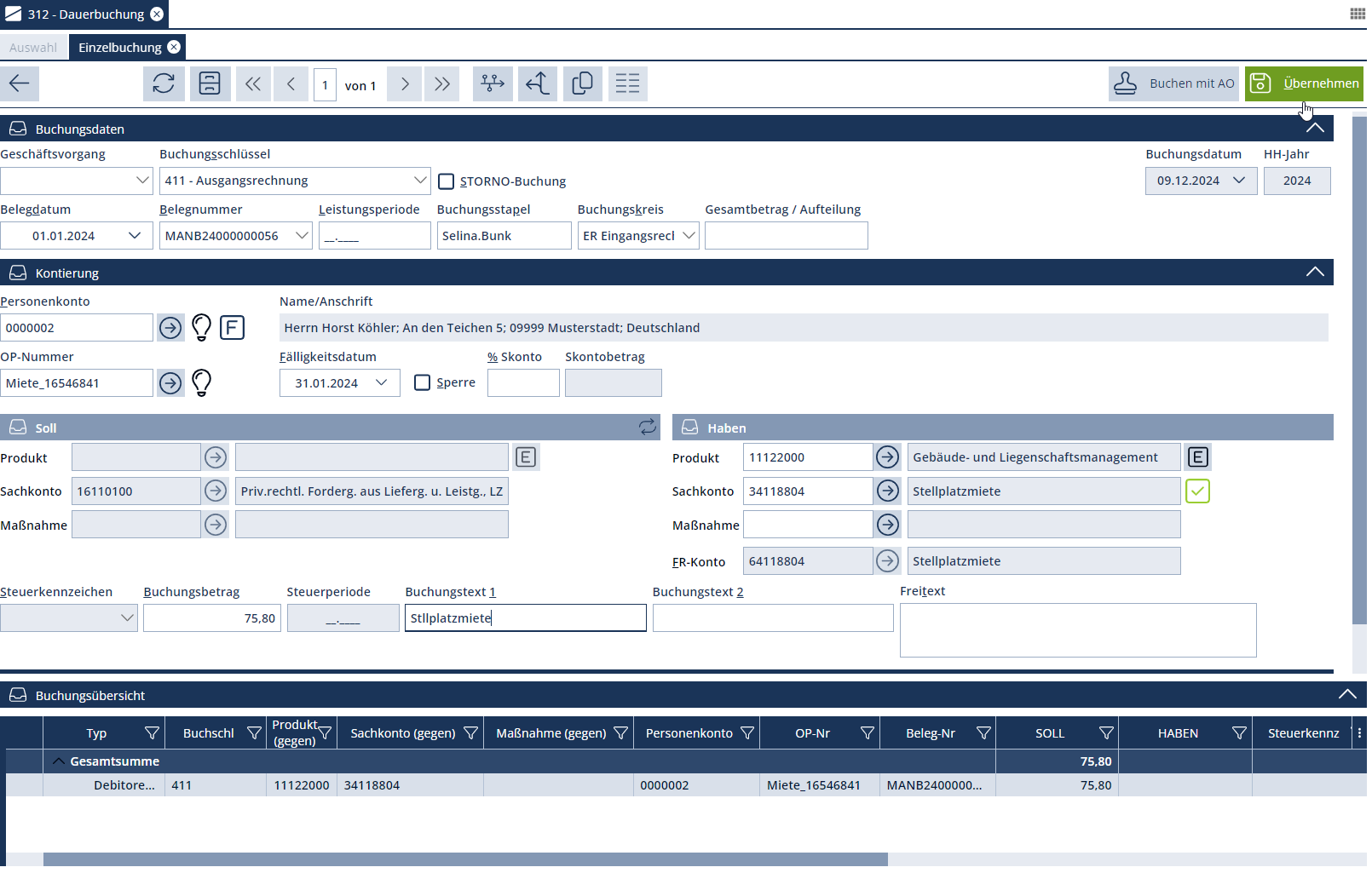Click the horizontal scrollbar in Buchungsübersicht

[465, 859]
